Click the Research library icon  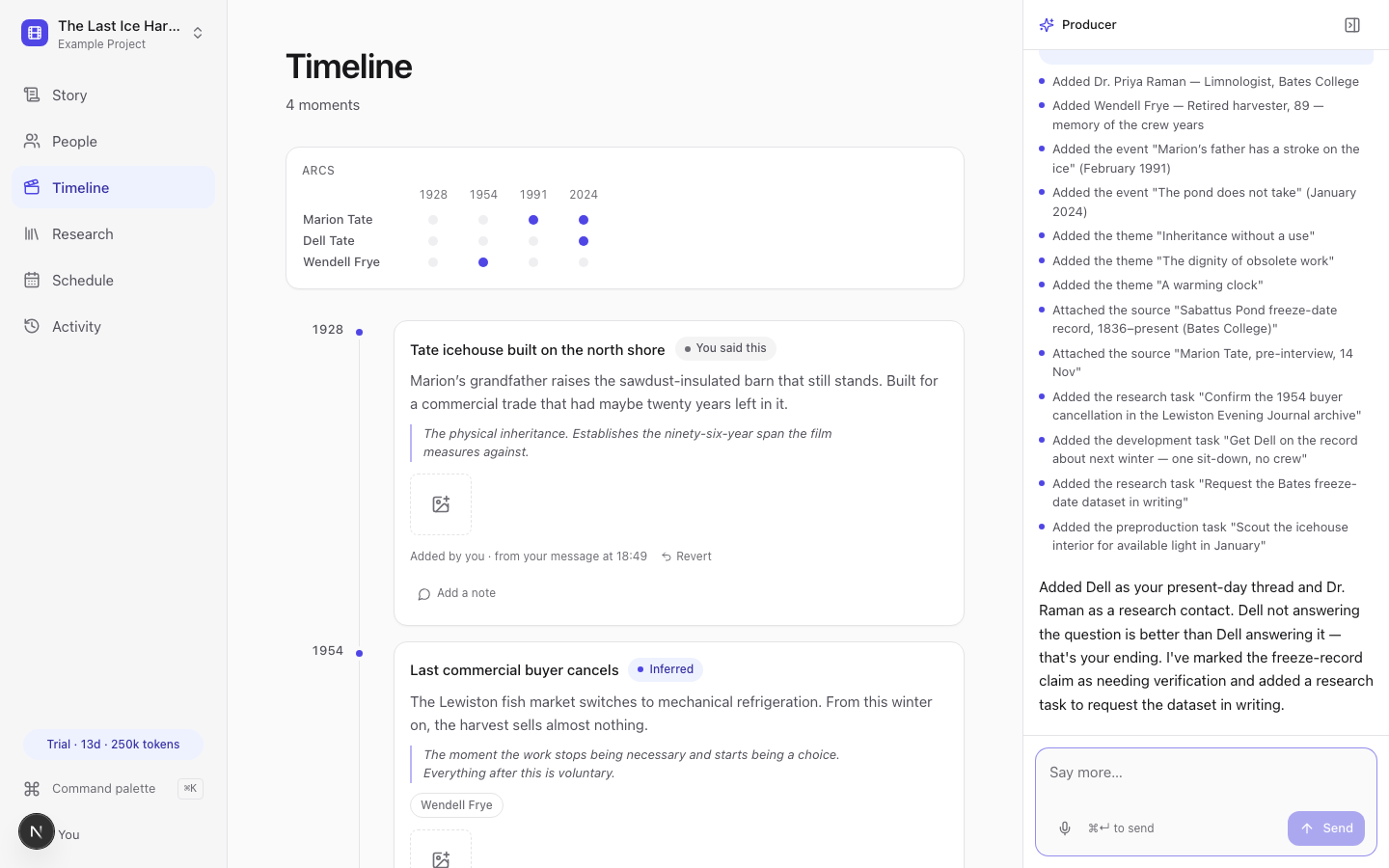[x=32, y=233]
